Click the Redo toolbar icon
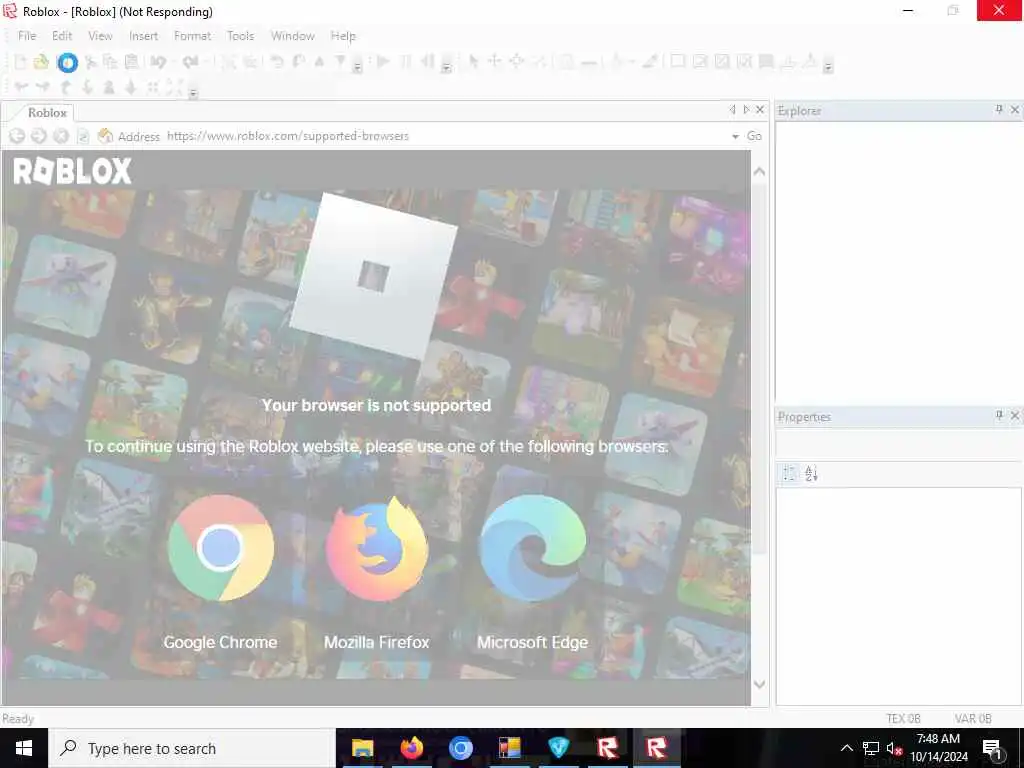1024x768 pixels. [190, 62]
